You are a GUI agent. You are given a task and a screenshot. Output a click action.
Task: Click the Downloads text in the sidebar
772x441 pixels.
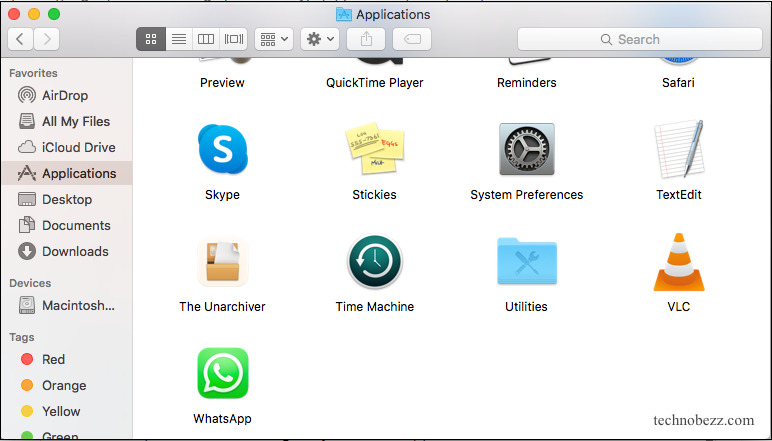pos(75,251)
